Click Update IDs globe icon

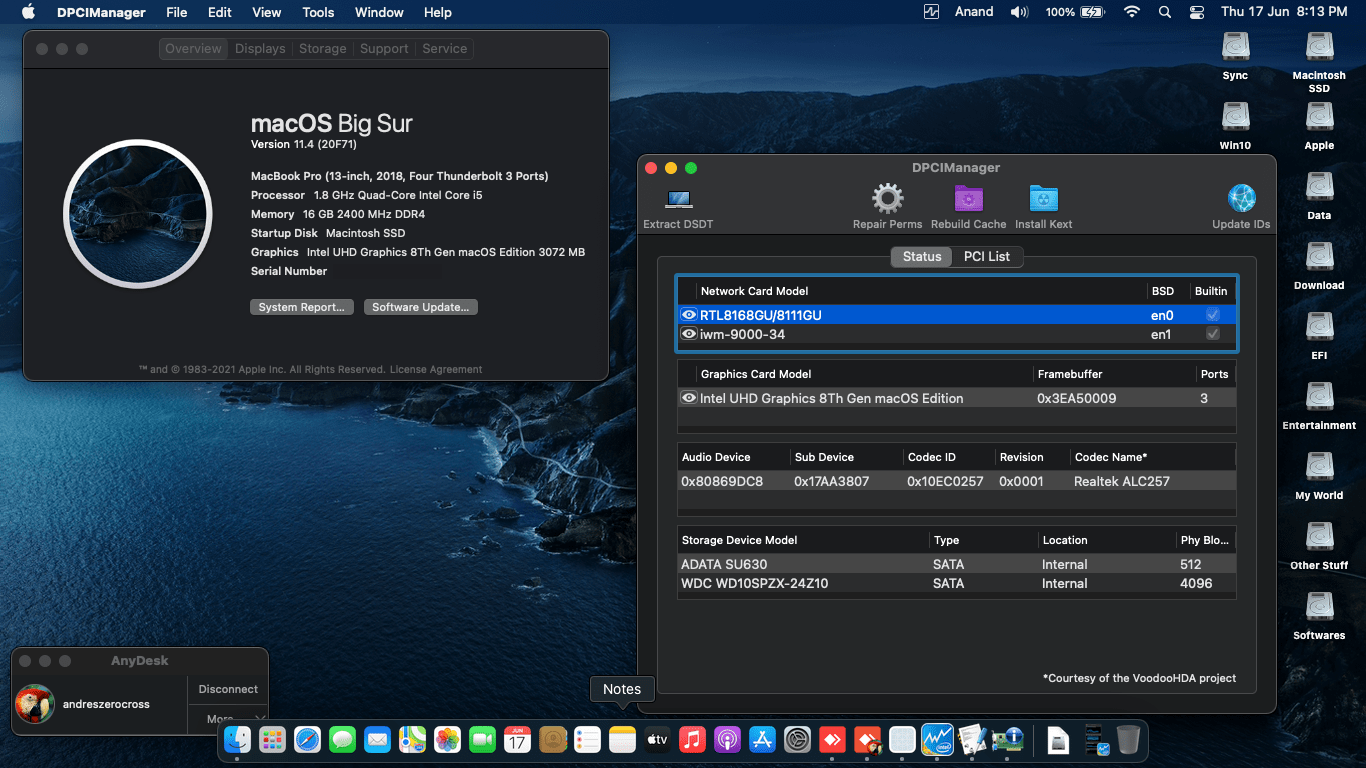pos(1241,199)
